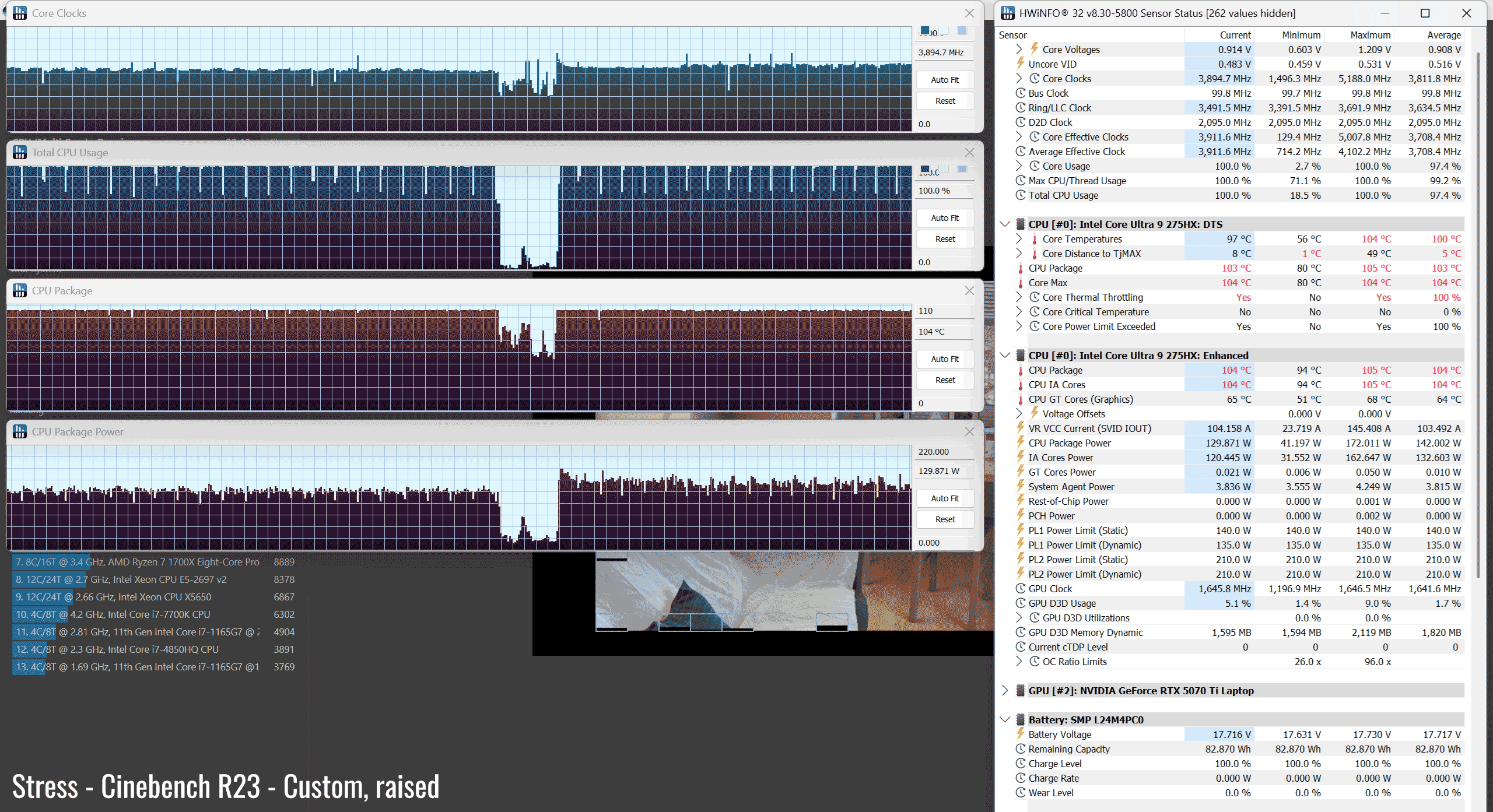Expand the NVIDIA GeForce RTX 5070 Ti Laptop section
Screen dimensions: 1493x812
[x=1005, y=691]
